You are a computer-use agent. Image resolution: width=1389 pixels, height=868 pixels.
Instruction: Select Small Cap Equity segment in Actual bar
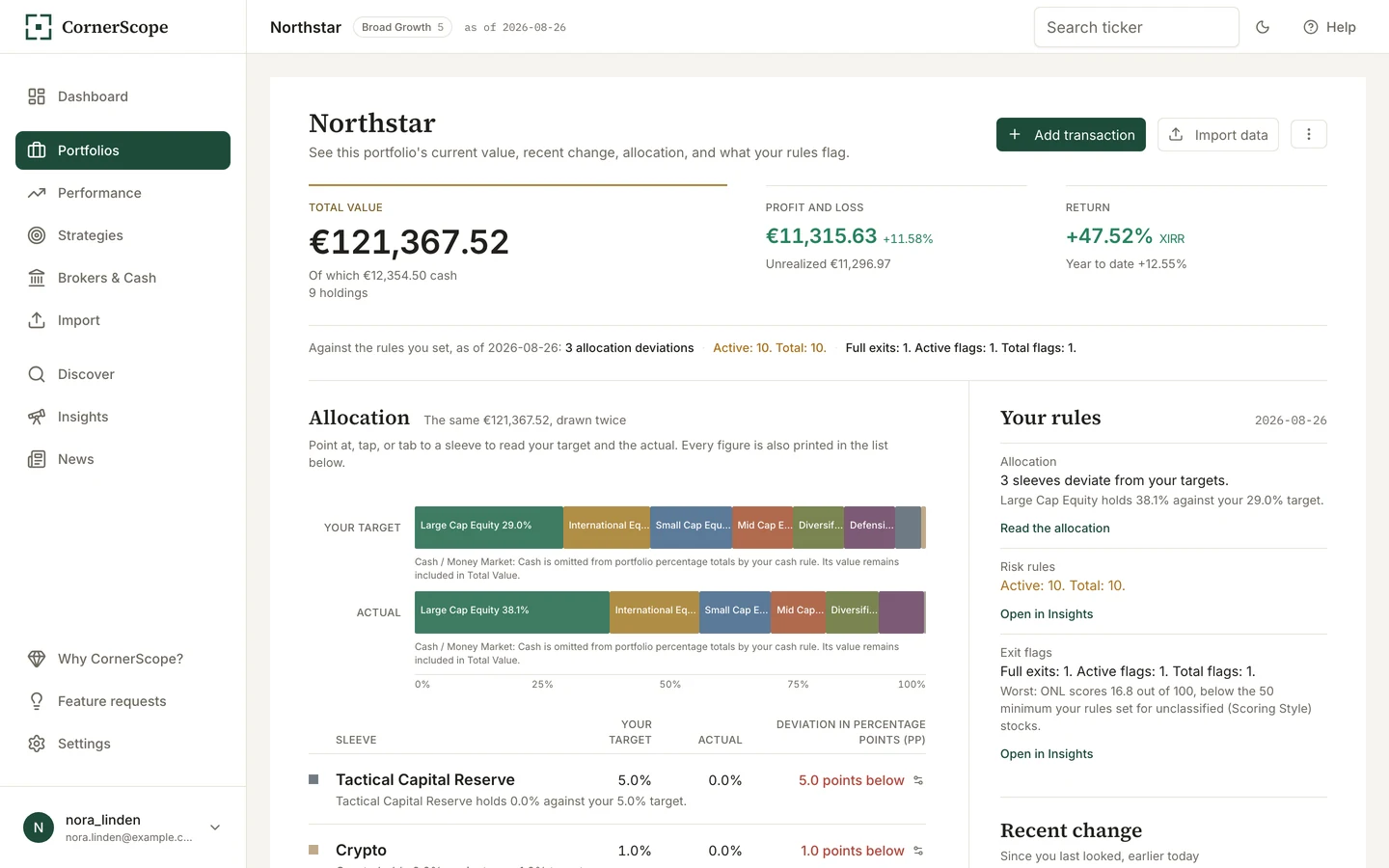point(735,612)
